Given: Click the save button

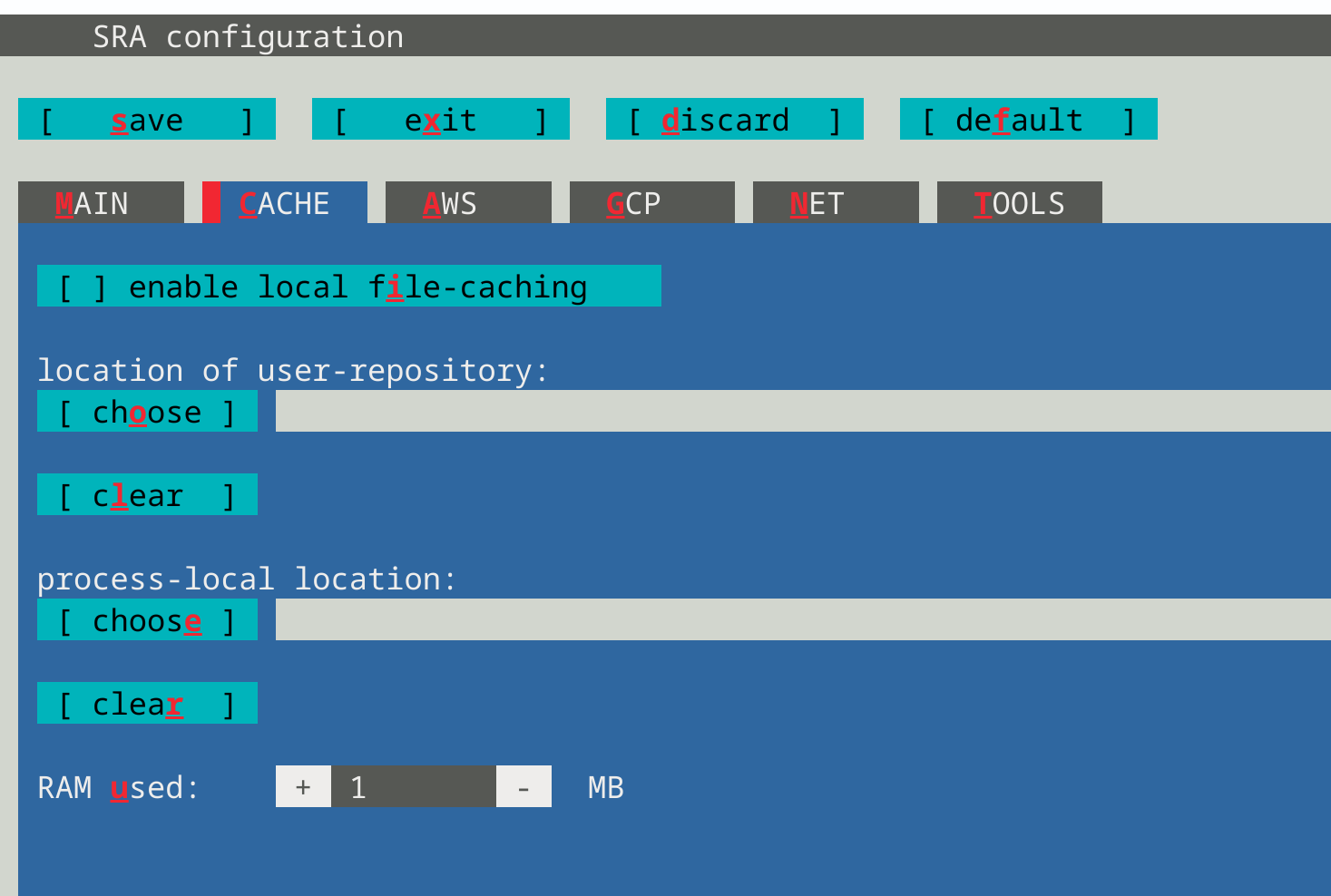Looking at the screenshot, I should coord(146,119).
